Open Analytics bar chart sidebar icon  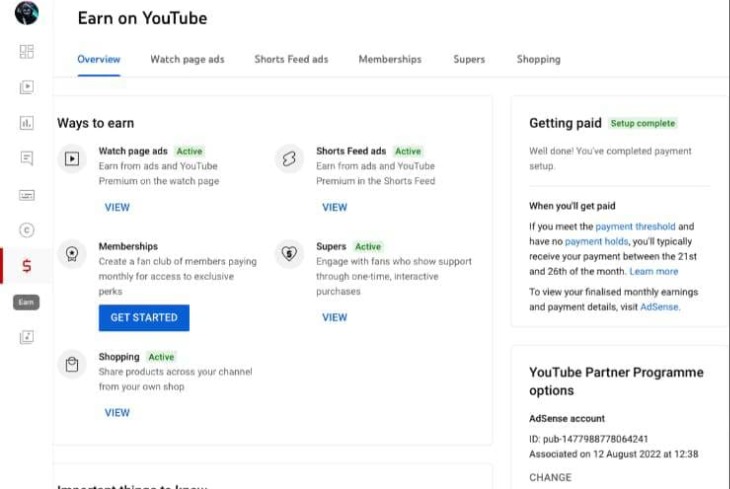coord(27,123)
